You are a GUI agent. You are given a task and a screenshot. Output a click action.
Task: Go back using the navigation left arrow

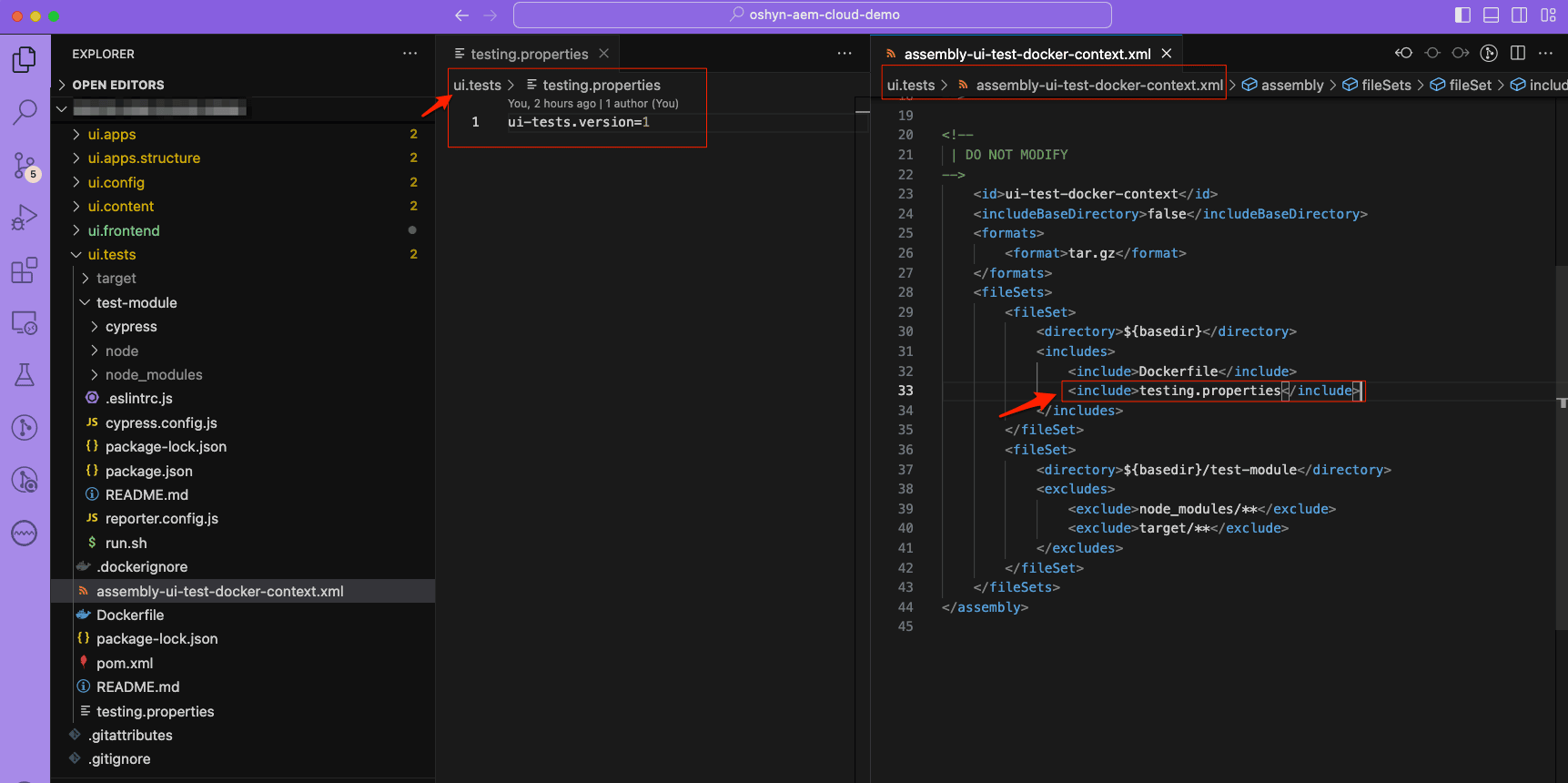461,15
